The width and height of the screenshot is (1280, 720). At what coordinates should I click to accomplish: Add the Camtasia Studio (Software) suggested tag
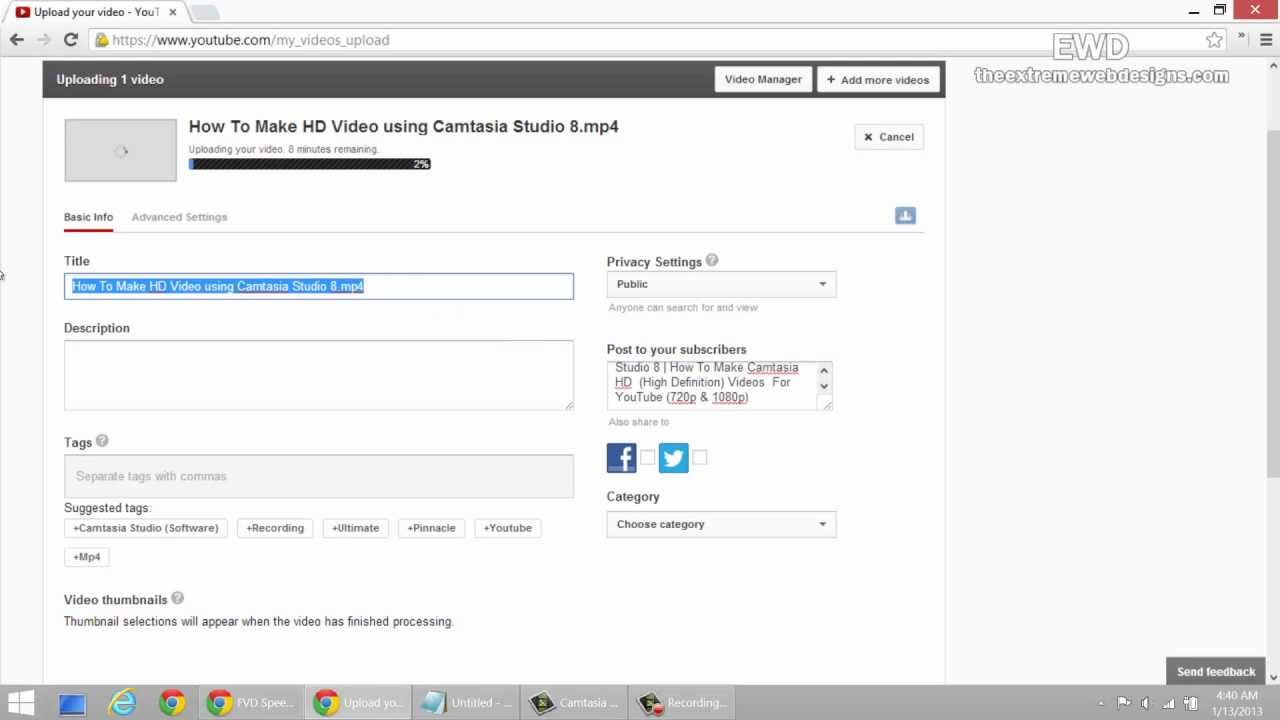point(146,528)
